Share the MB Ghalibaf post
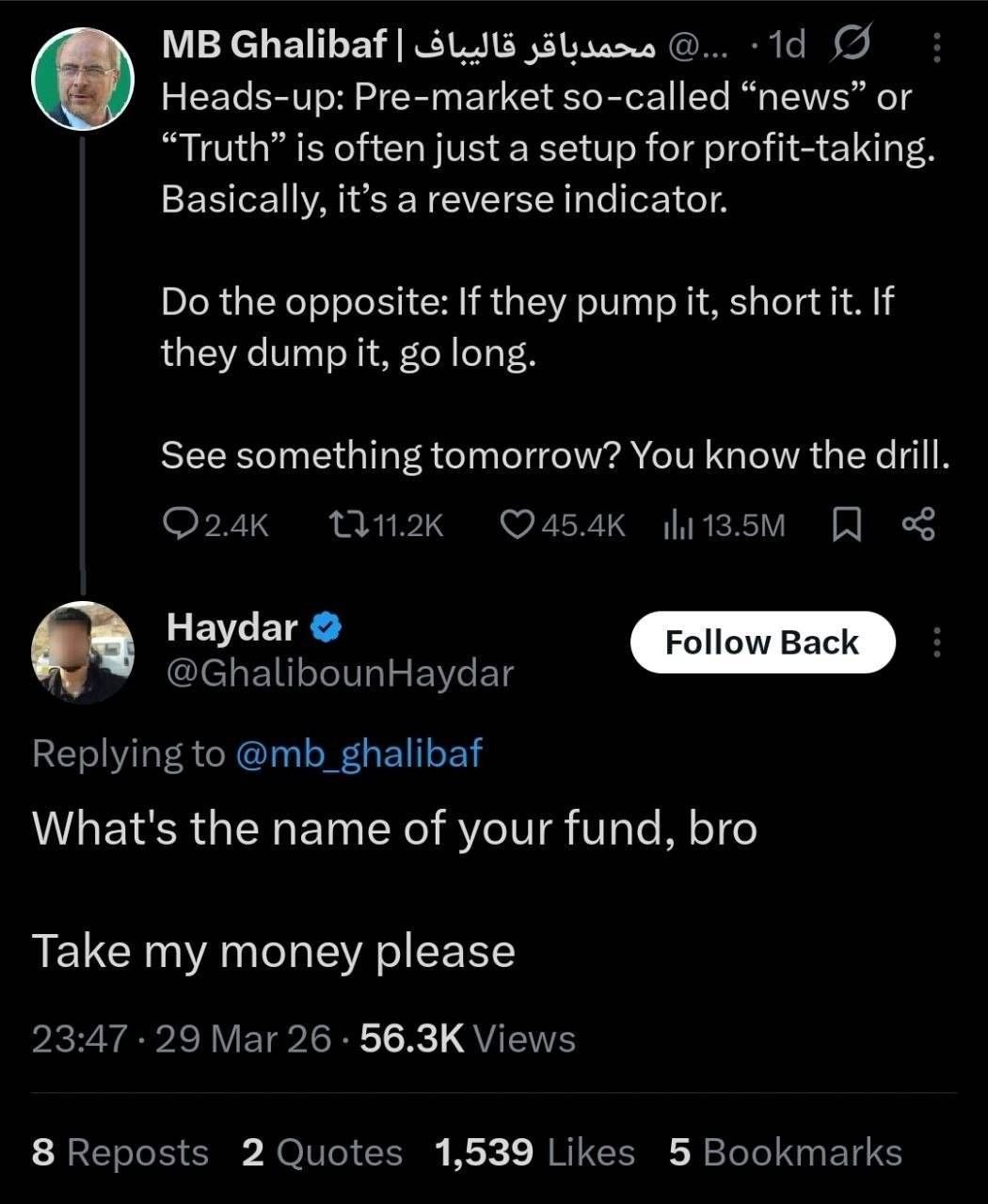The image size is (988, 1204). [x=918, y=525]
